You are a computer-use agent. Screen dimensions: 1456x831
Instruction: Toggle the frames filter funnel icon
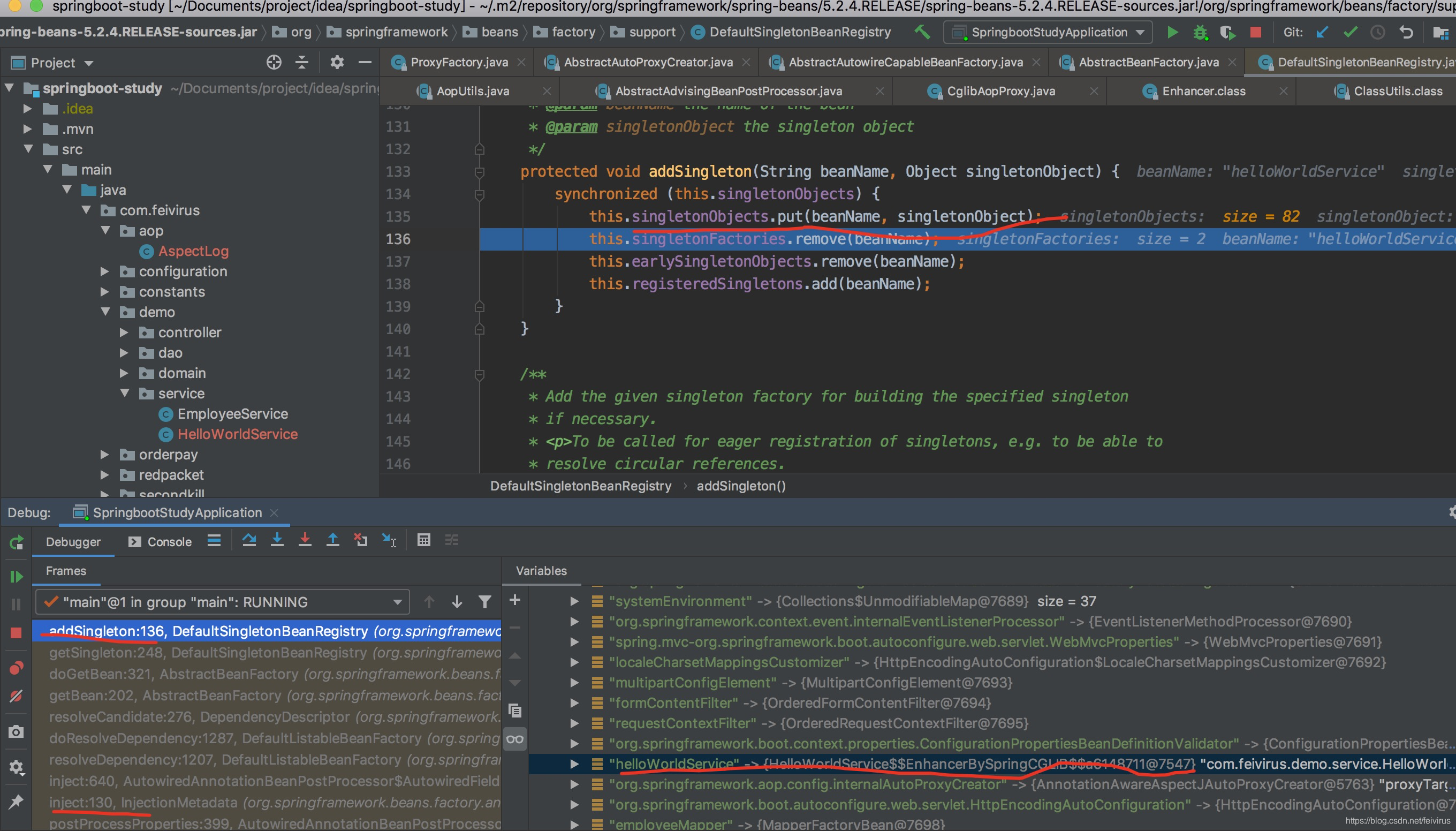click(484, 601)
